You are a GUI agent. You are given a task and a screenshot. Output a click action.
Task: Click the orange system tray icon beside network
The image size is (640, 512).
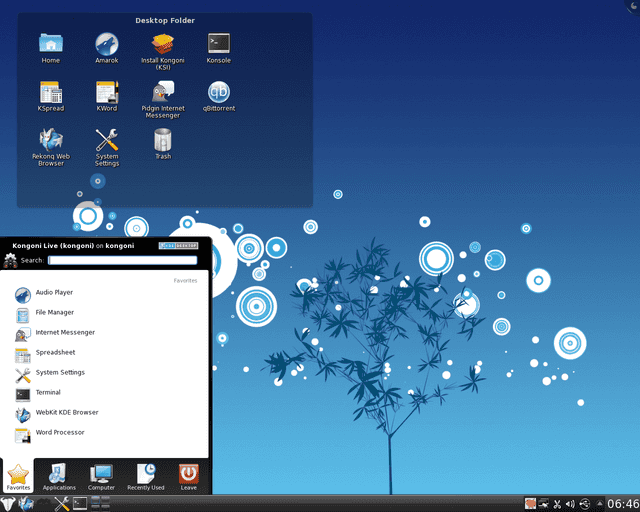(x=530, y=504)
